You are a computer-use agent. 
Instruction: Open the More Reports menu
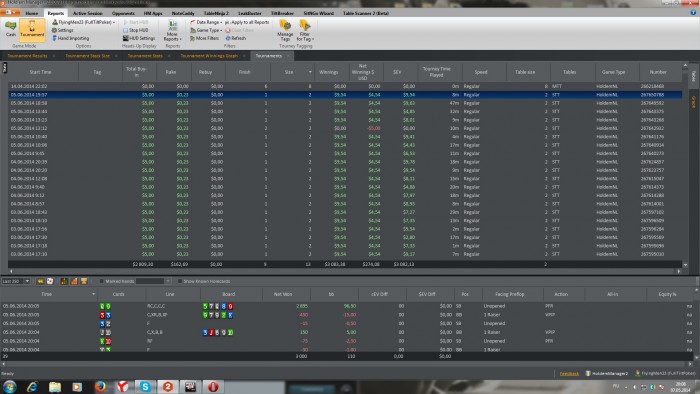(x=172, y=30)
